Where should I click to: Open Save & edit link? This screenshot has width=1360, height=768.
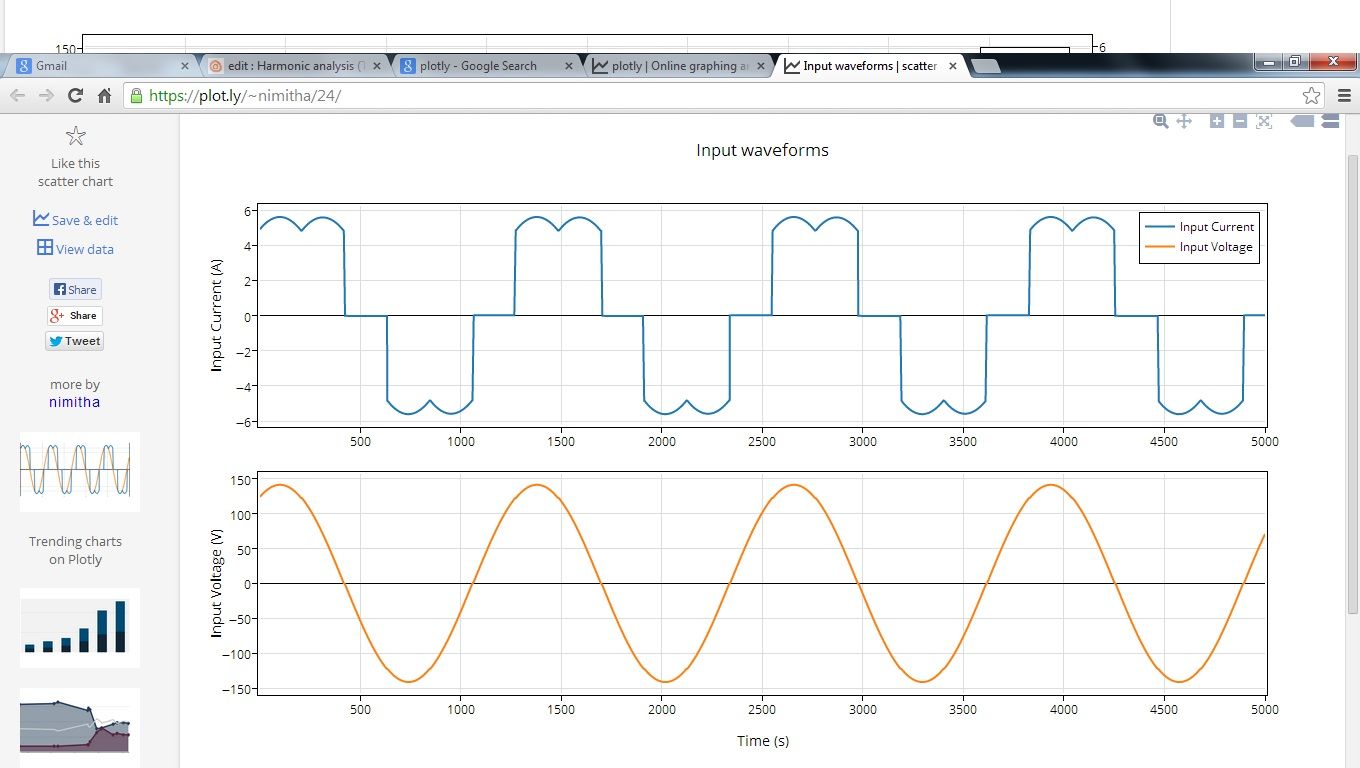click(x=75, y=219)
